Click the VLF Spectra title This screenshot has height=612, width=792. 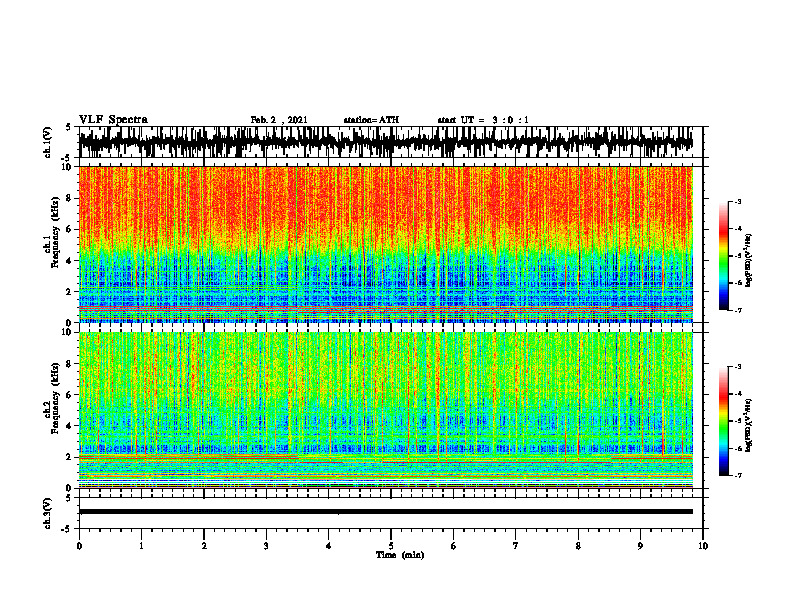113,120
